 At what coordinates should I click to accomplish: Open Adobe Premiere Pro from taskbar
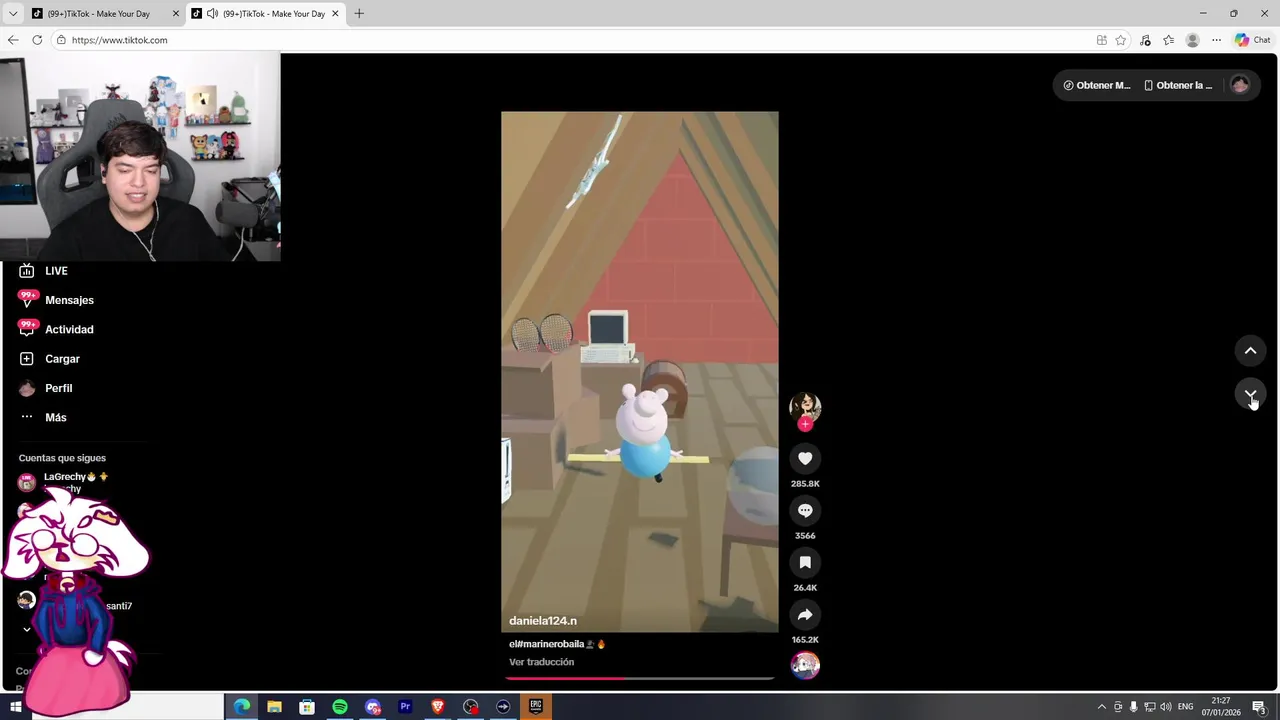405,707
